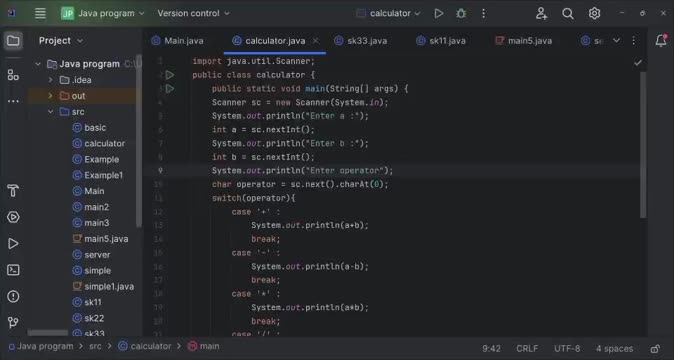Toggle read-only lock in status bar

click(655, 348)
